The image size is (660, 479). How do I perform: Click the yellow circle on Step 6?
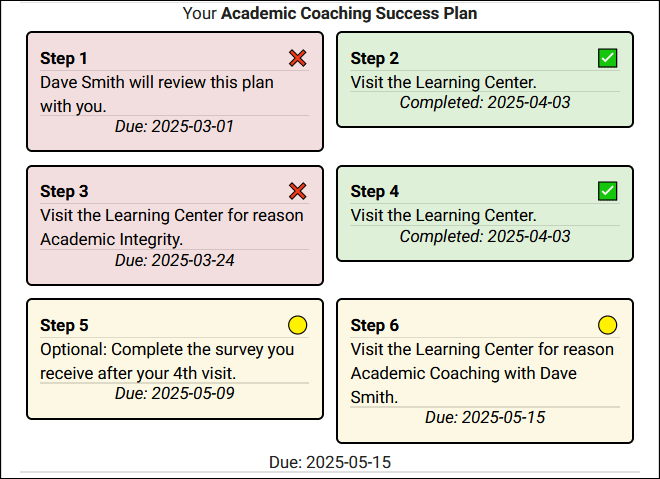point(607,325)
